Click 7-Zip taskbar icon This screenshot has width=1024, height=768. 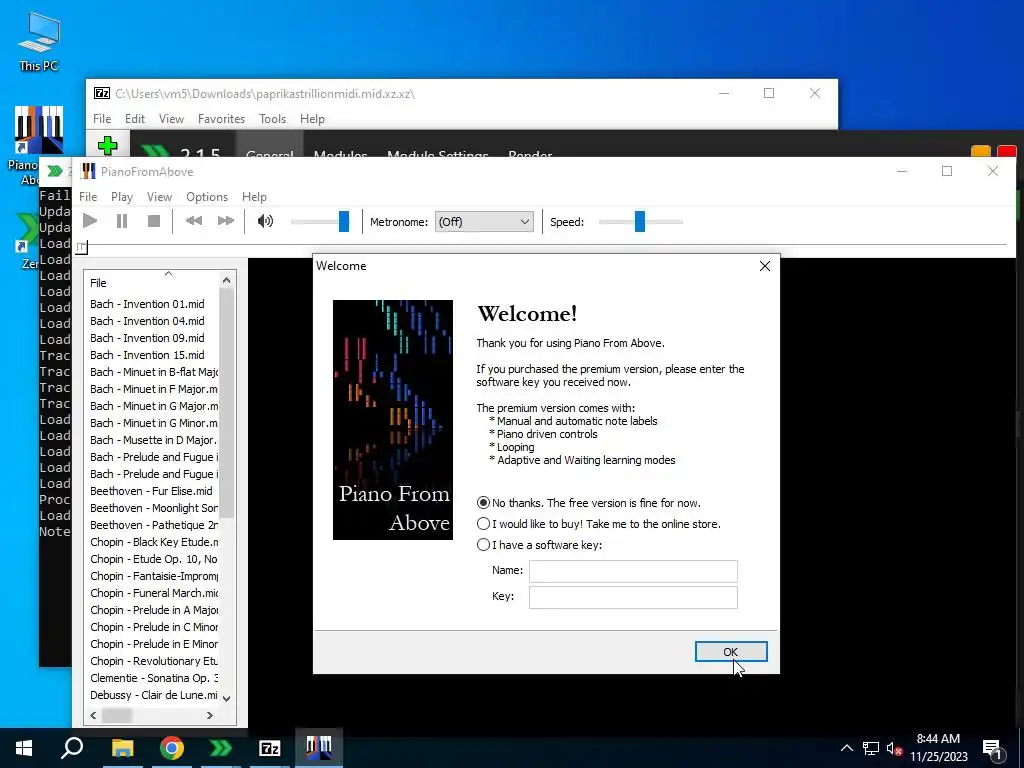tap(270, 748)
